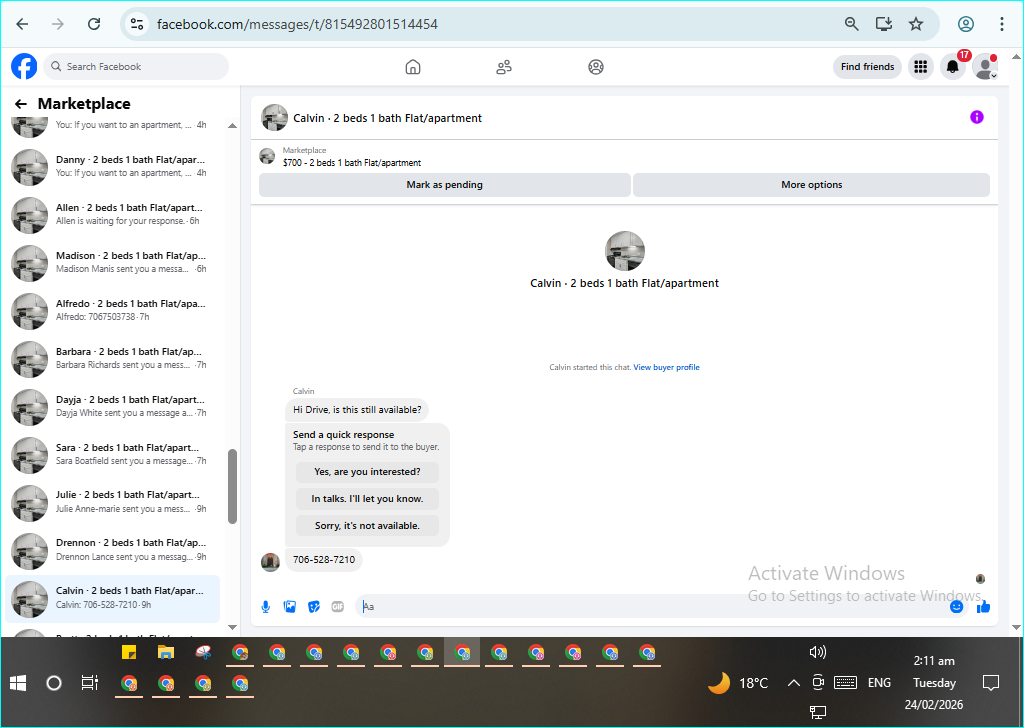This screenshot has width=1024, height=728.
Task: Send Sorry, it's not available. response
Action: (367, 526)
